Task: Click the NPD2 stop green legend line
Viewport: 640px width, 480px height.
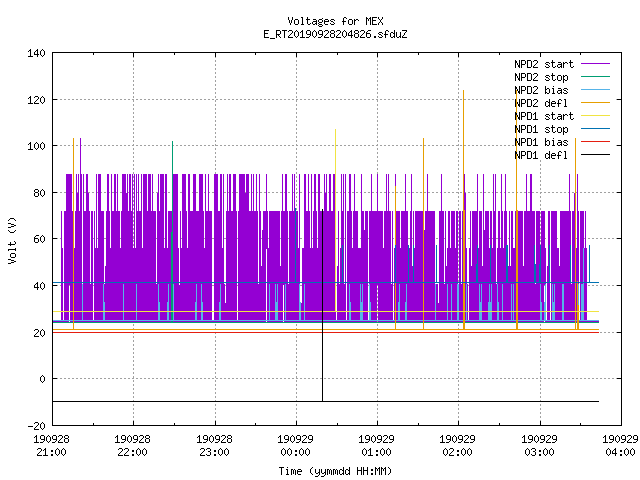Action: tap(595, 77)
